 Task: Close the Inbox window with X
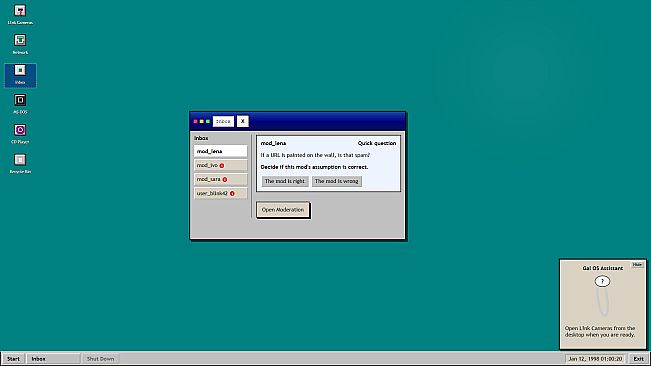coord(242,121)
